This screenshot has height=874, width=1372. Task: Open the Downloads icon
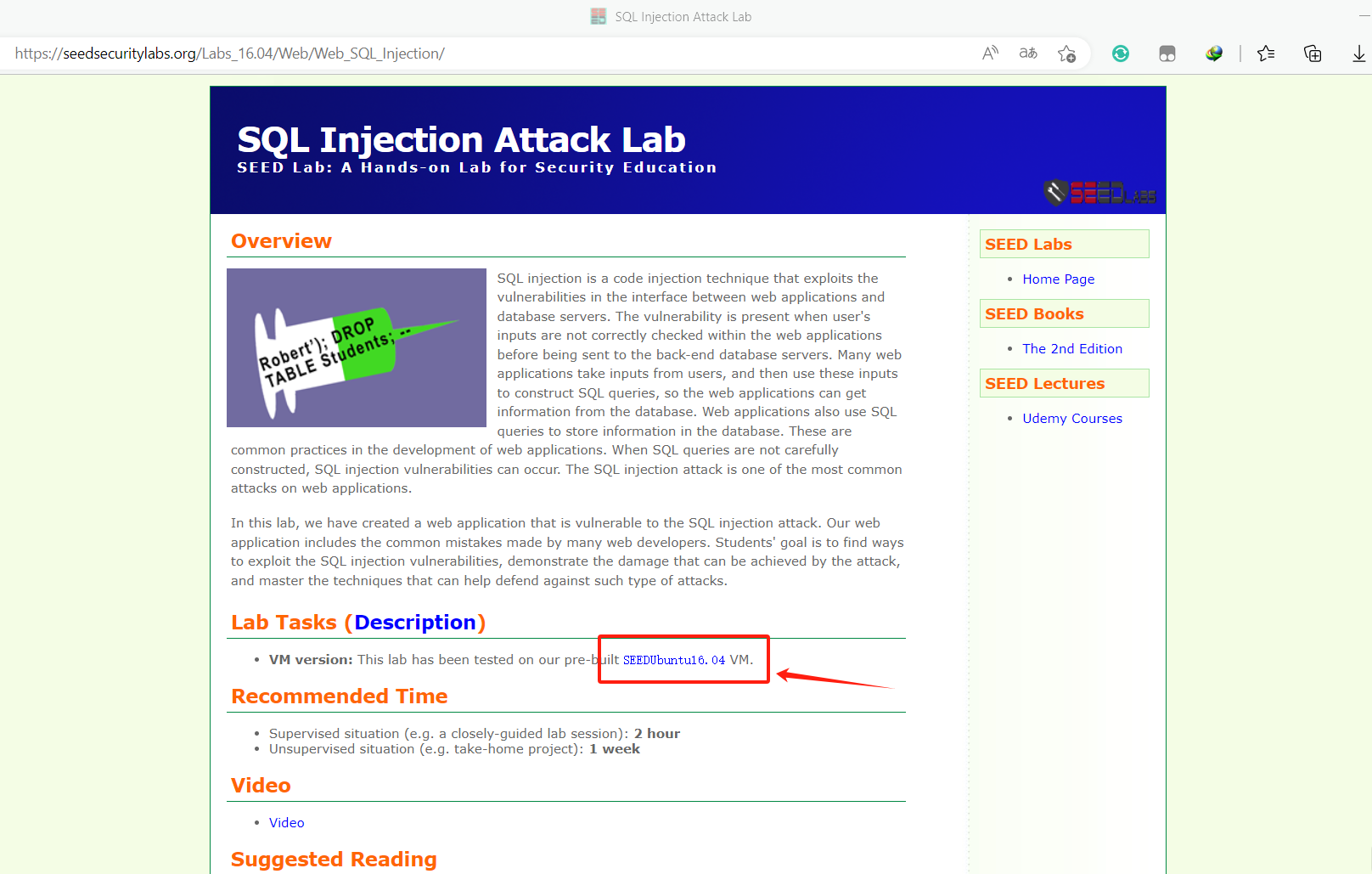coord(1358,54)
